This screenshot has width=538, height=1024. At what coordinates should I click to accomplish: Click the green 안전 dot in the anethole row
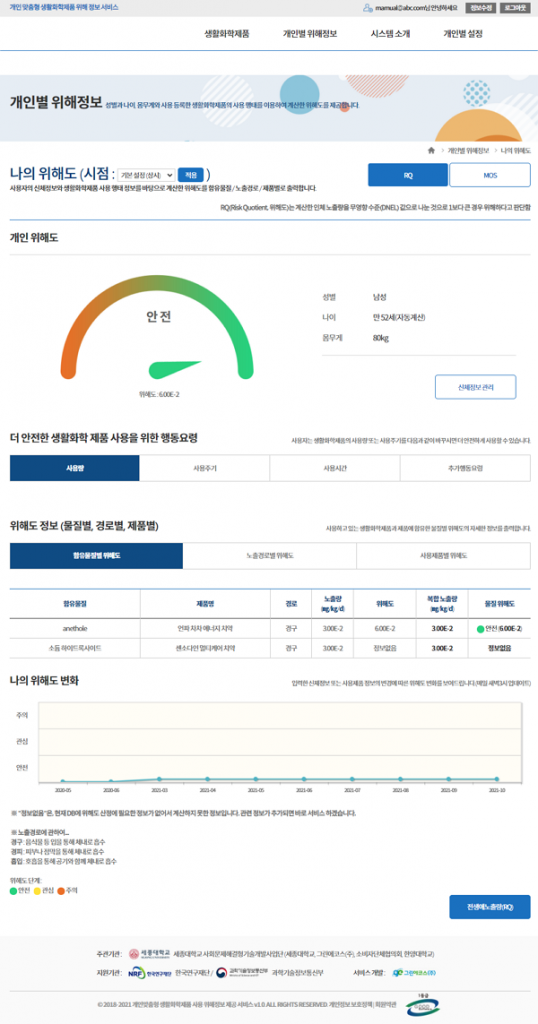[x=481, y=629]
